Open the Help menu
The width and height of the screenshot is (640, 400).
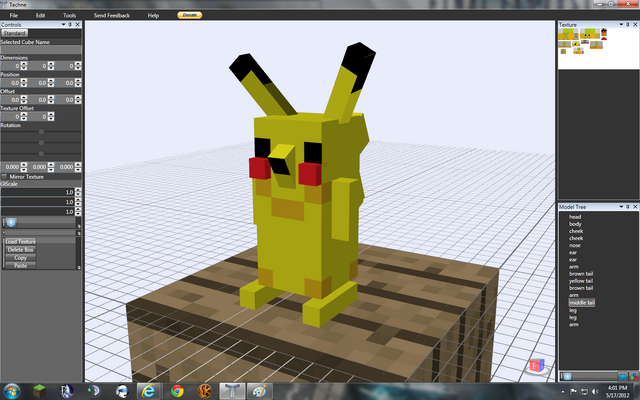click(x=153, y=15)
